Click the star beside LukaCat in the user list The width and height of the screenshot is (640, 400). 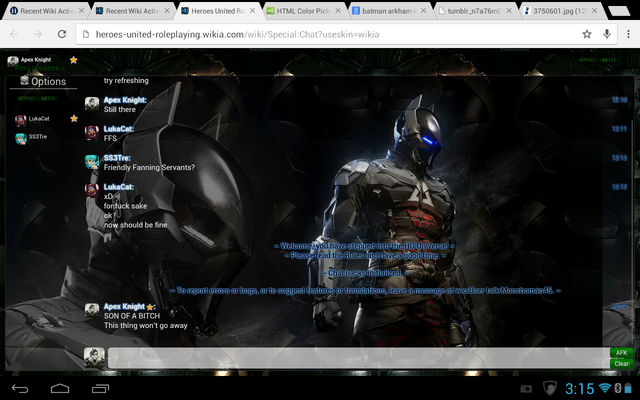74,119
